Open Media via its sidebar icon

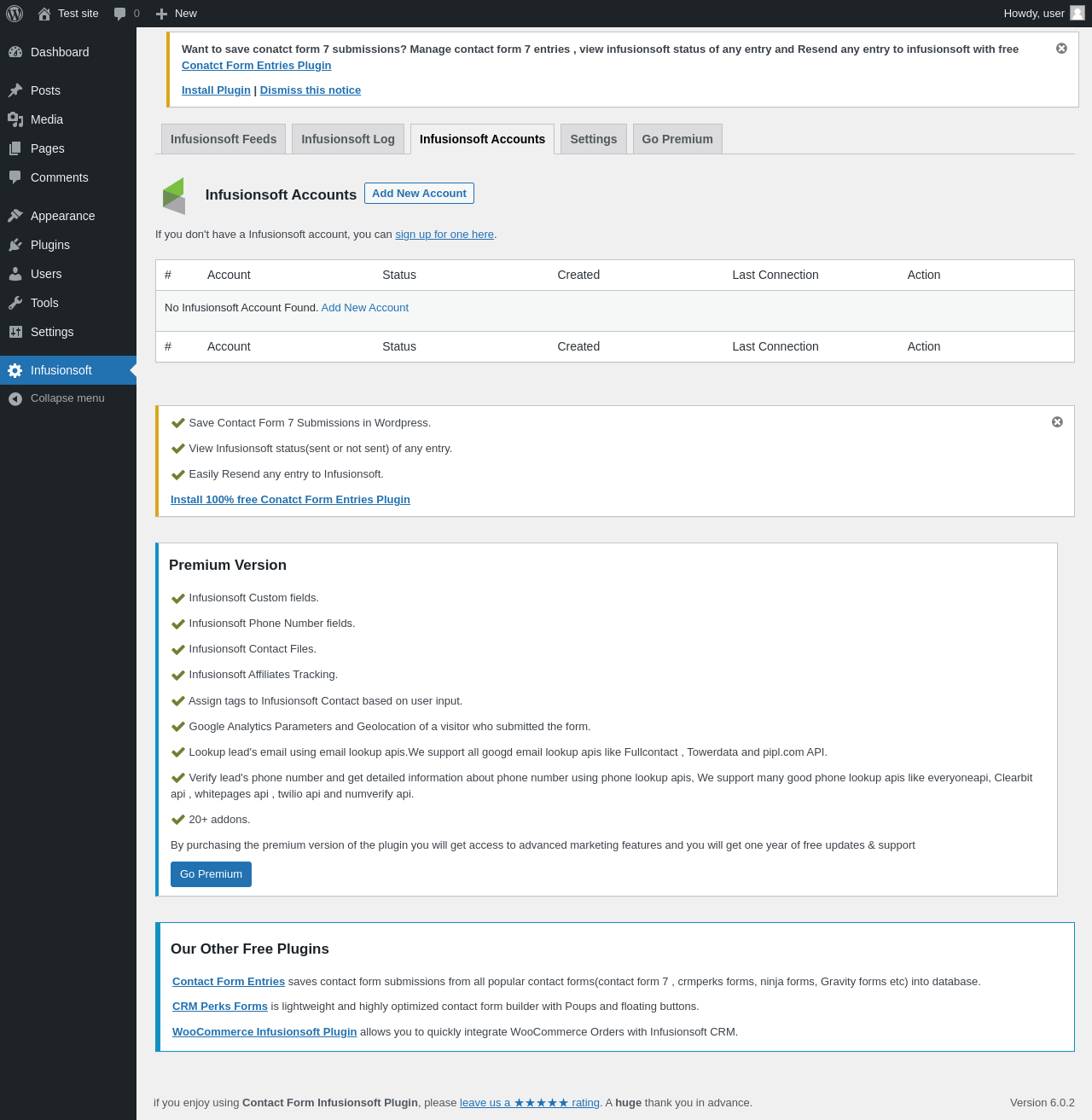[15, 119]
